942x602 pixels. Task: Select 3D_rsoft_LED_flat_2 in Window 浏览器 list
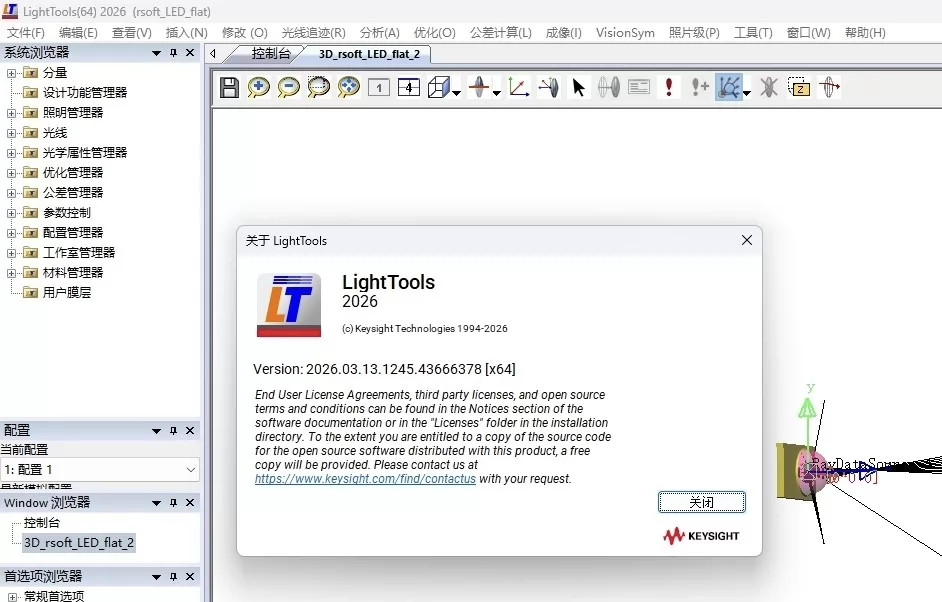pos(79,543)
